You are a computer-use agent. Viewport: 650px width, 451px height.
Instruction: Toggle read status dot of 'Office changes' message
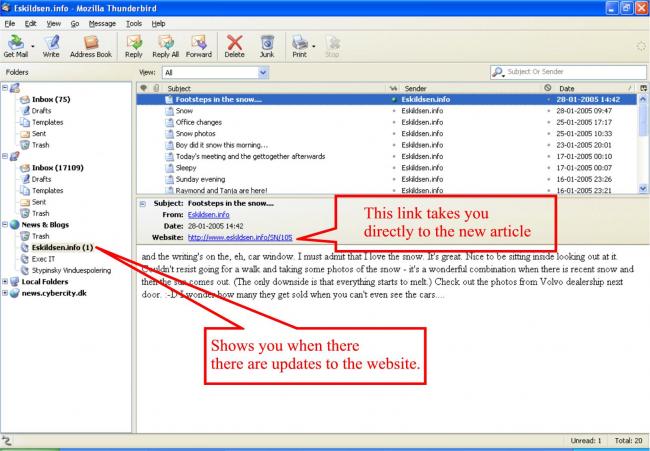tap(394, 122)
